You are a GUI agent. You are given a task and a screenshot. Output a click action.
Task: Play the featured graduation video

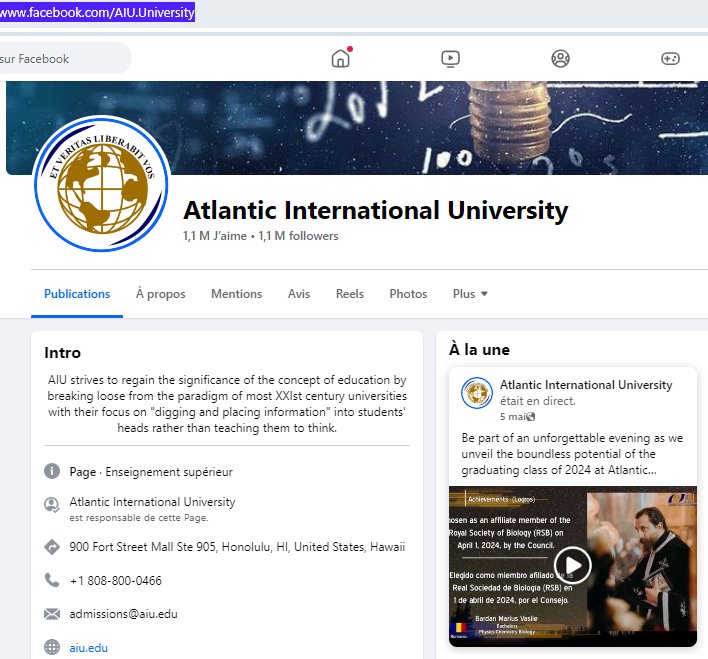tap(573, 565)
